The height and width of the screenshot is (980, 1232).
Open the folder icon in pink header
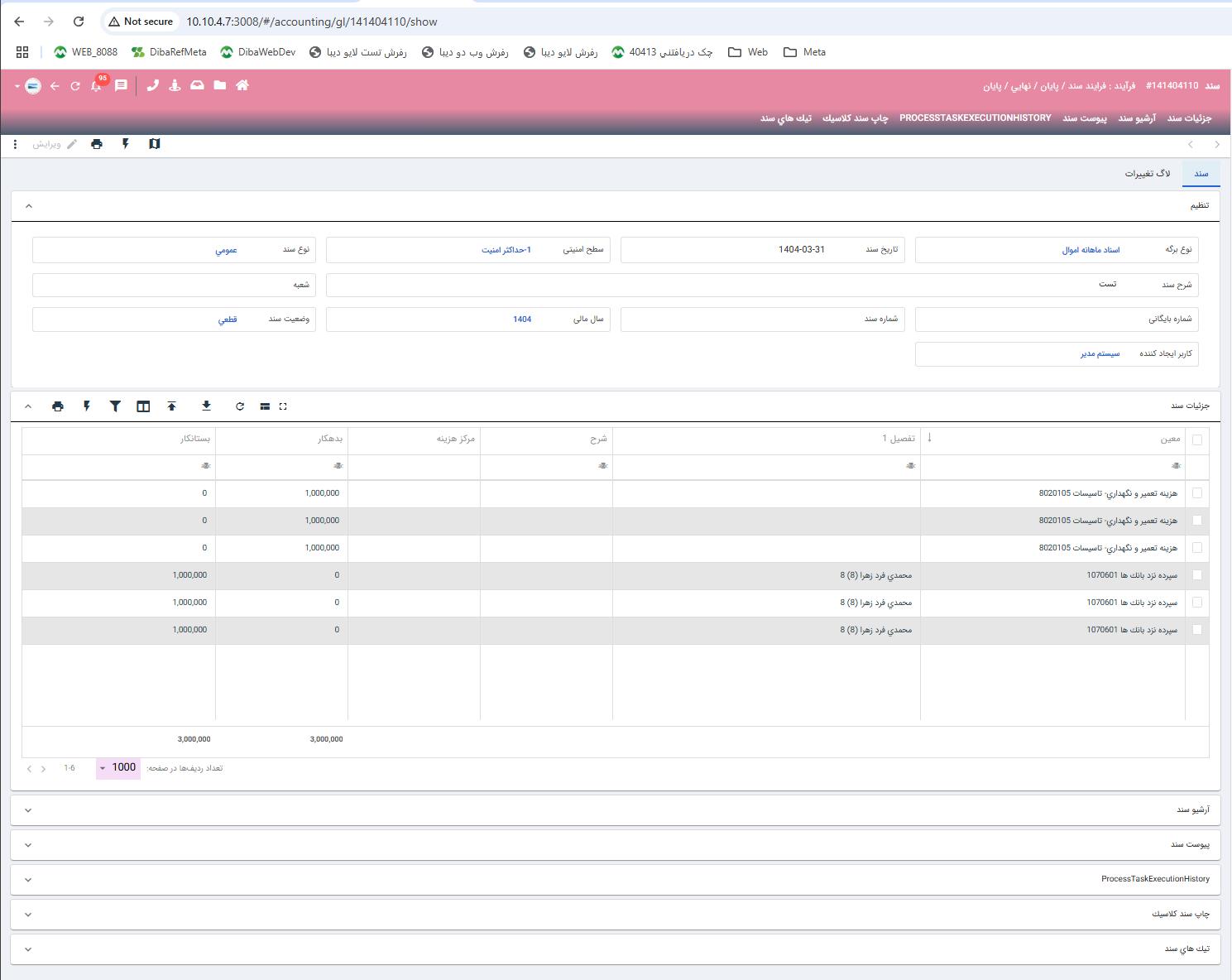[220, 85]
